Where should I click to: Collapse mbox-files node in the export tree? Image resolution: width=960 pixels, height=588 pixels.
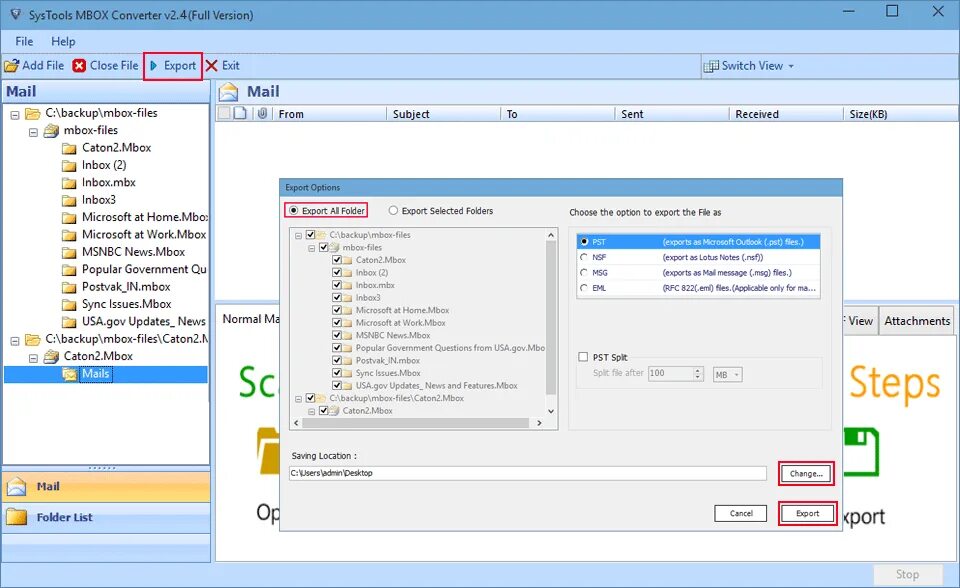(x=312, y=248)
